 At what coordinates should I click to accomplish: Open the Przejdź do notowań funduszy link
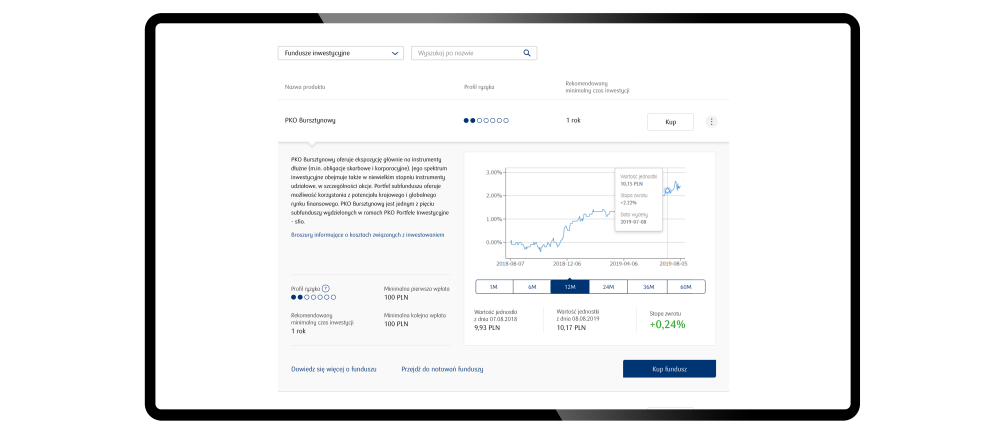[x=442, y=369]
